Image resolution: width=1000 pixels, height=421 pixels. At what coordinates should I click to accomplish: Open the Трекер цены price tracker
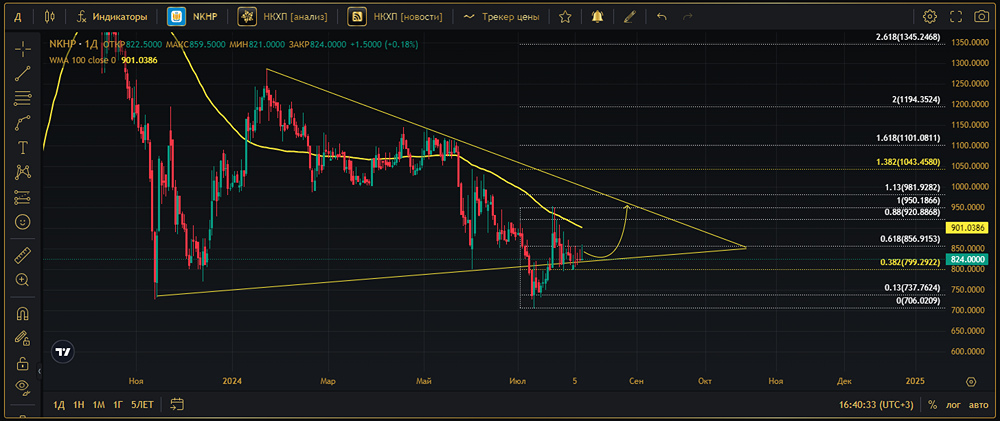[501, 17]
